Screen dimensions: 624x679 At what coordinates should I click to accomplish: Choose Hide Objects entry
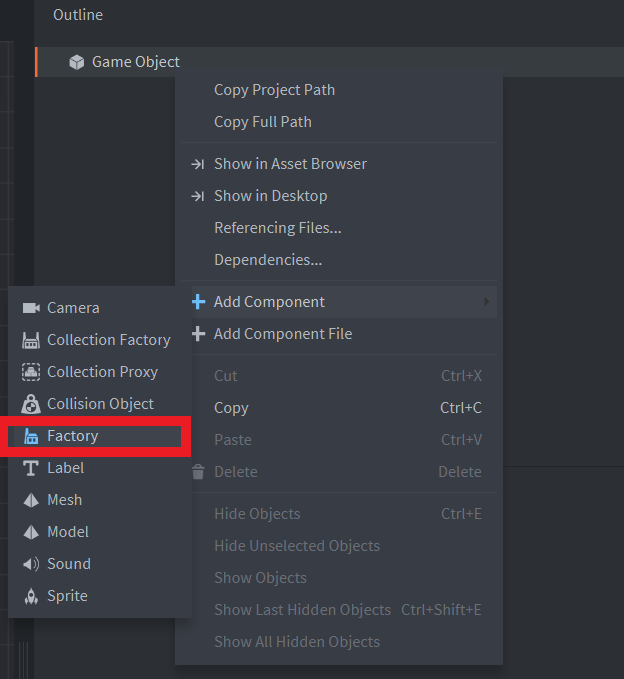pyautogui.click(x=339, y=514)
